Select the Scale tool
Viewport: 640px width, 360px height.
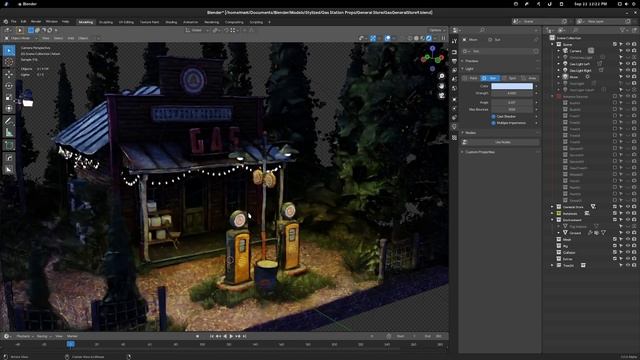point(9,97)
